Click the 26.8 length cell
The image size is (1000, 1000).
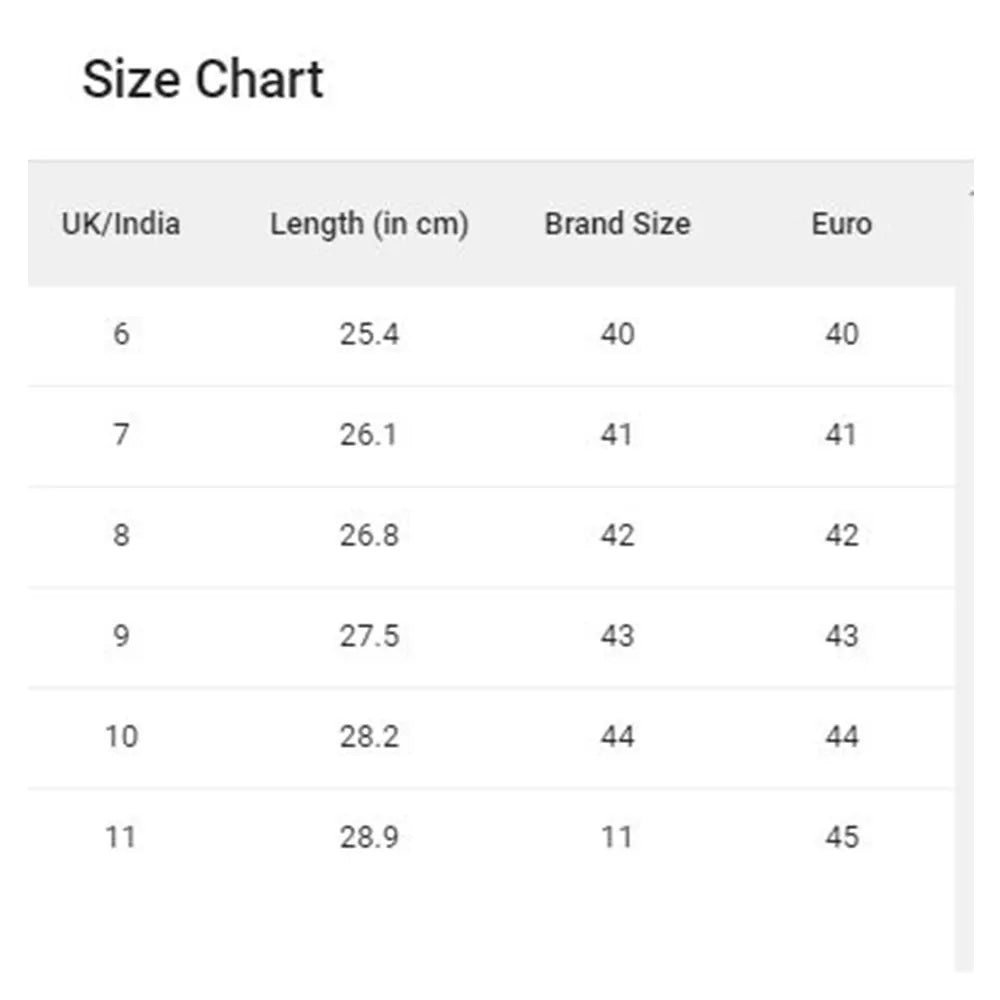coord(369,536)
